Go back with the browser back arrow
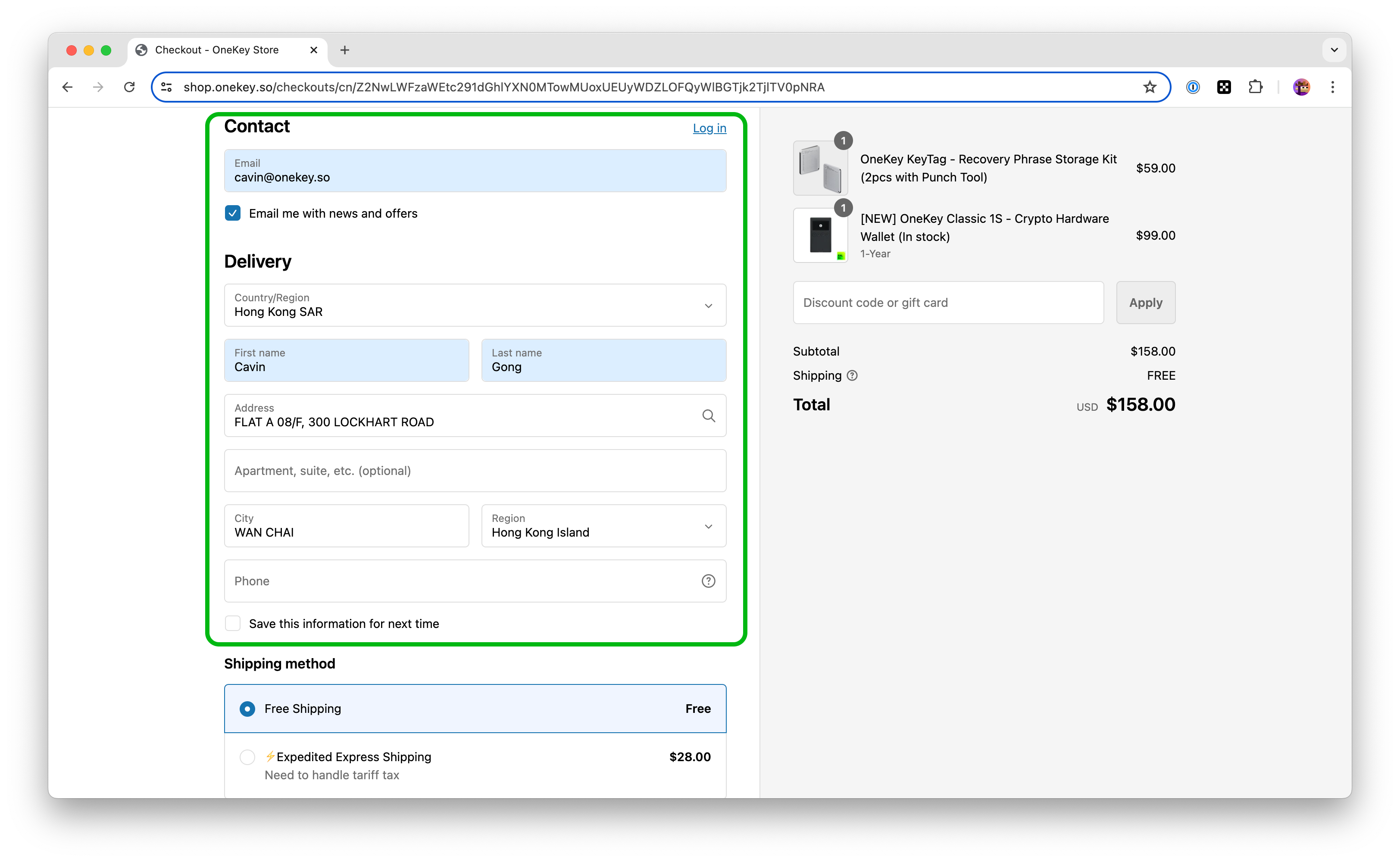This screenshot has height=862, width=1400. click(x=67, y=87)
